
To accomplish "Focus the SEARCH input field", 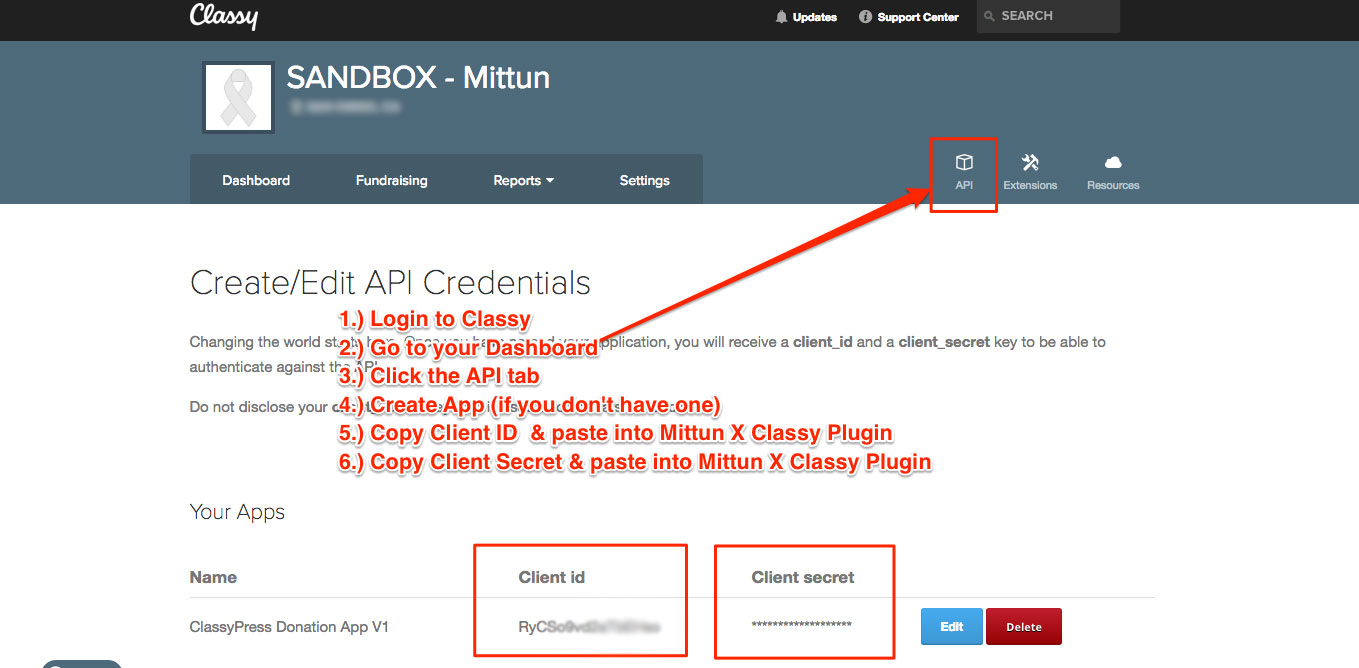I will click(x=1048, y=16).
